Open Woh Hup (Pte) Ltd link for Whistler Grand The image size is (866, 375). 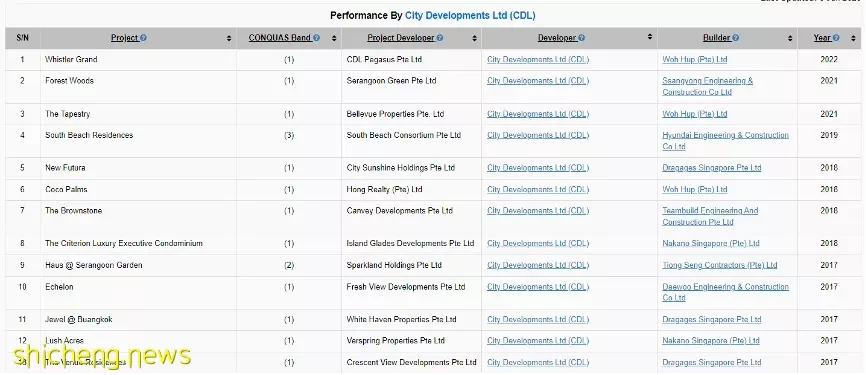pyautogui.click(x=695, y=59)
